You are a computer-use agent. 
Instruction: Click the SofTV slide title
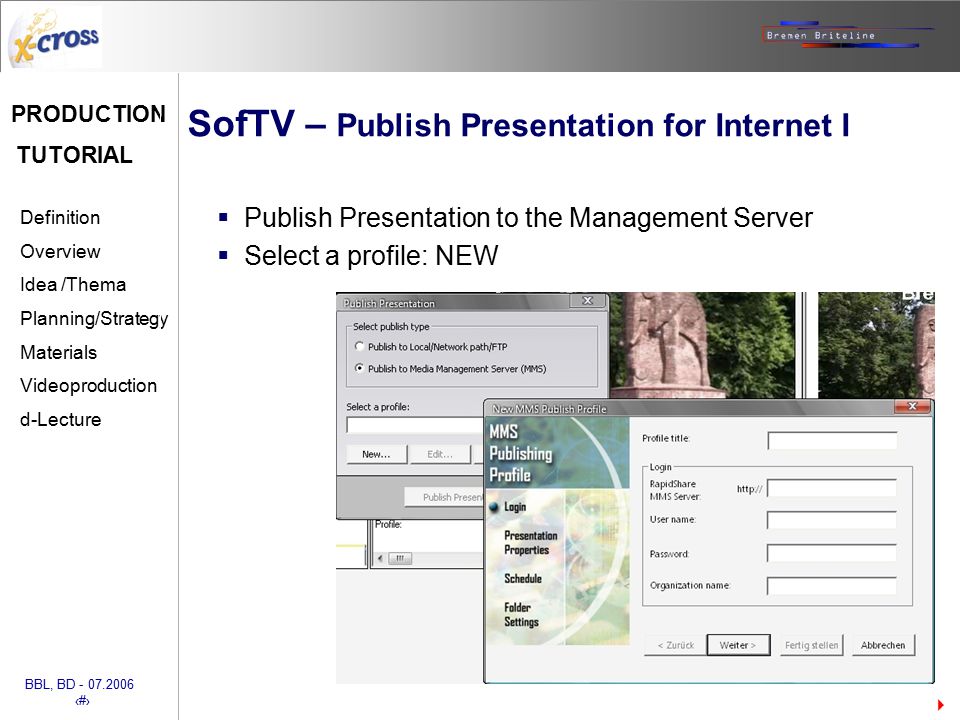[518, 124]
